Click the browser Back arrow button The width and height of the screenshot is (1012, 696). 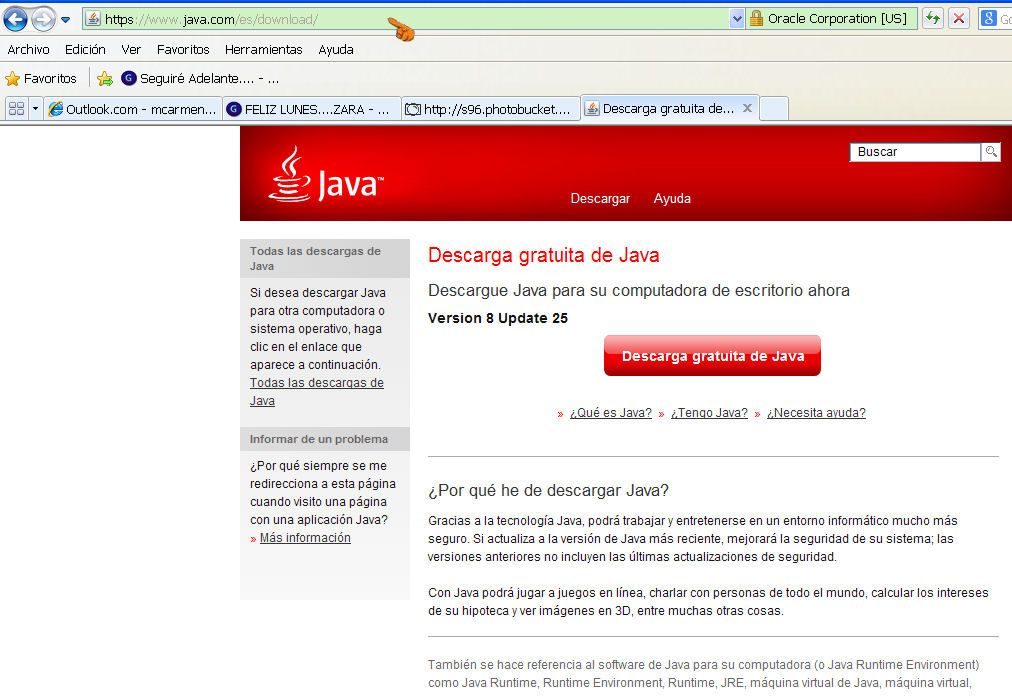point(15,19)
